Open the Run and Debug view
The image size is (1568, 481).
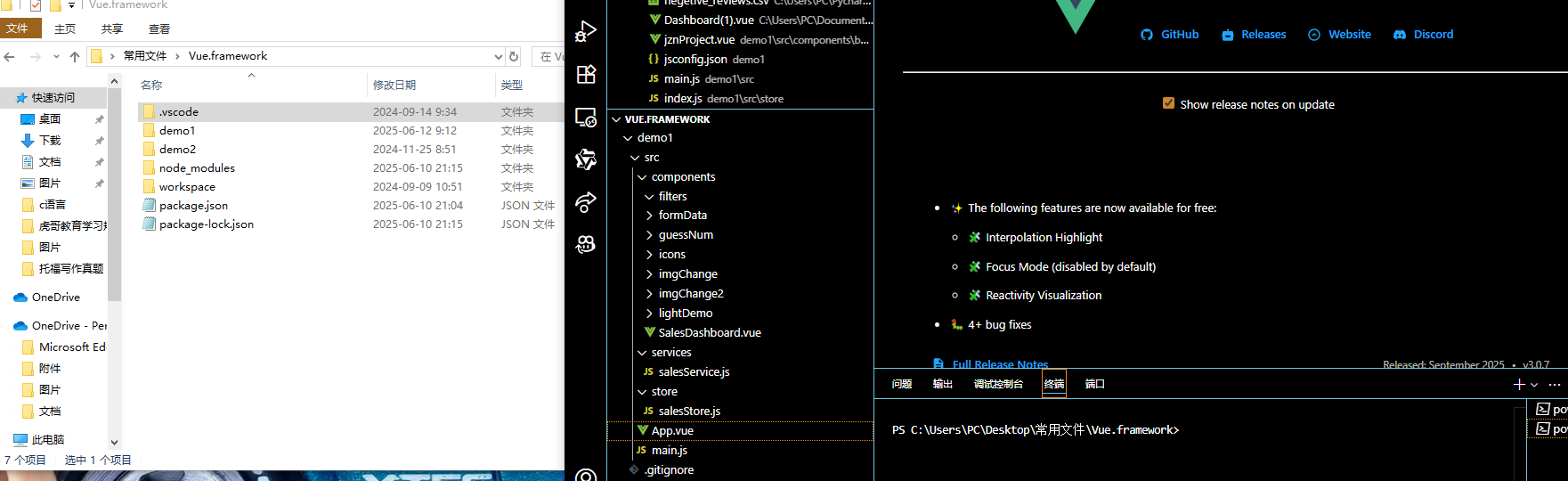point(586,32)
